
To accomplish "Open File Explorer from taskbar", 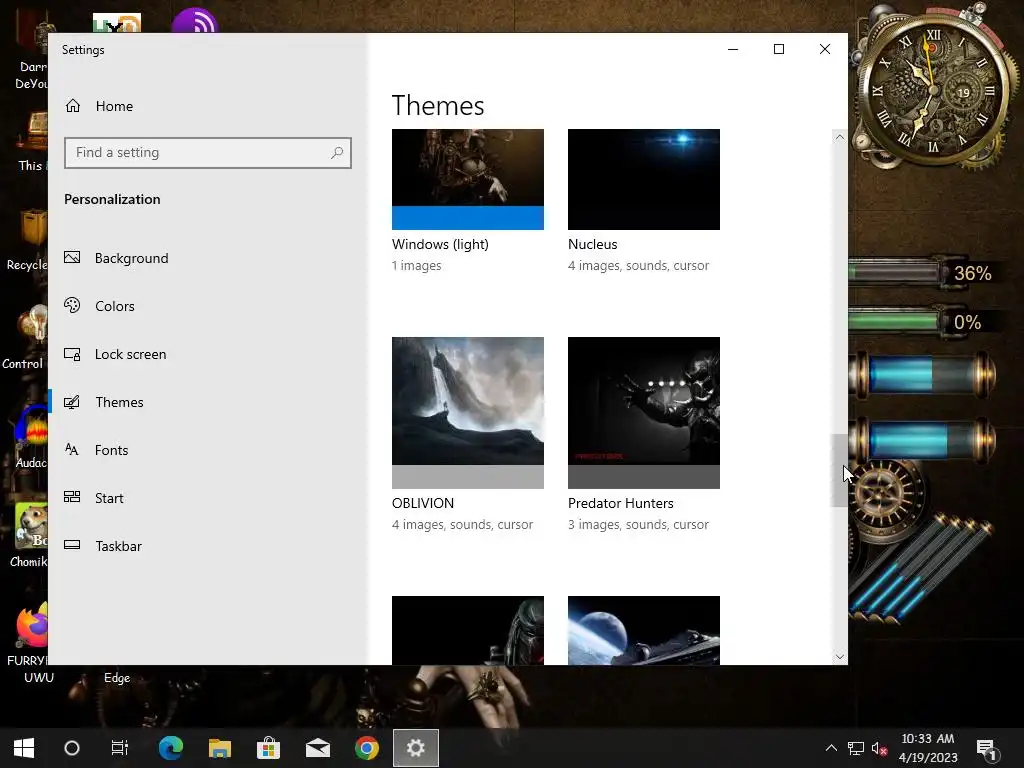I will click(x=219, y=748).
